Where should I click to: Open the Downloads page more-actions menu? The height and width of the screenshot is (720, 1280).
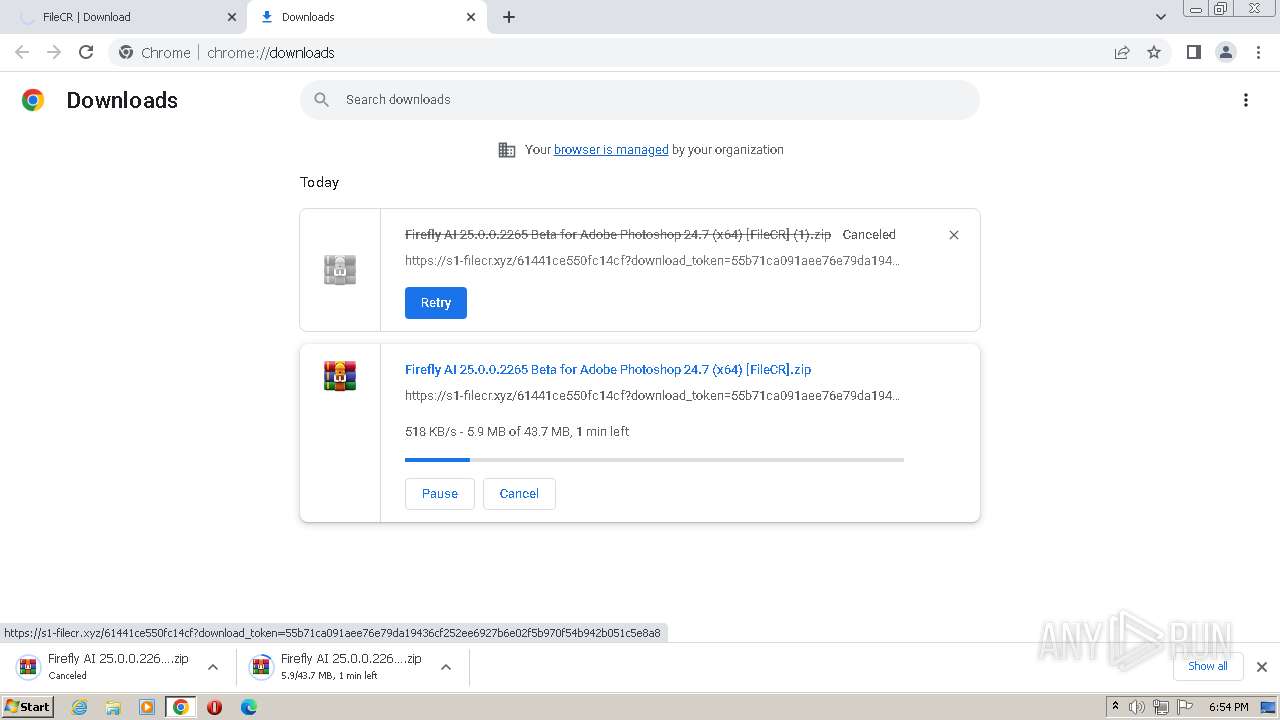click(1245, 100)
